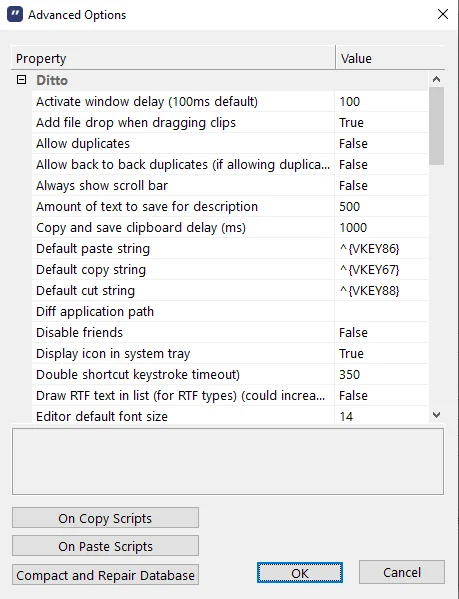Select 'Add file drop when dragging clips'
Screen dimensions: 459x599
[183, 123]
